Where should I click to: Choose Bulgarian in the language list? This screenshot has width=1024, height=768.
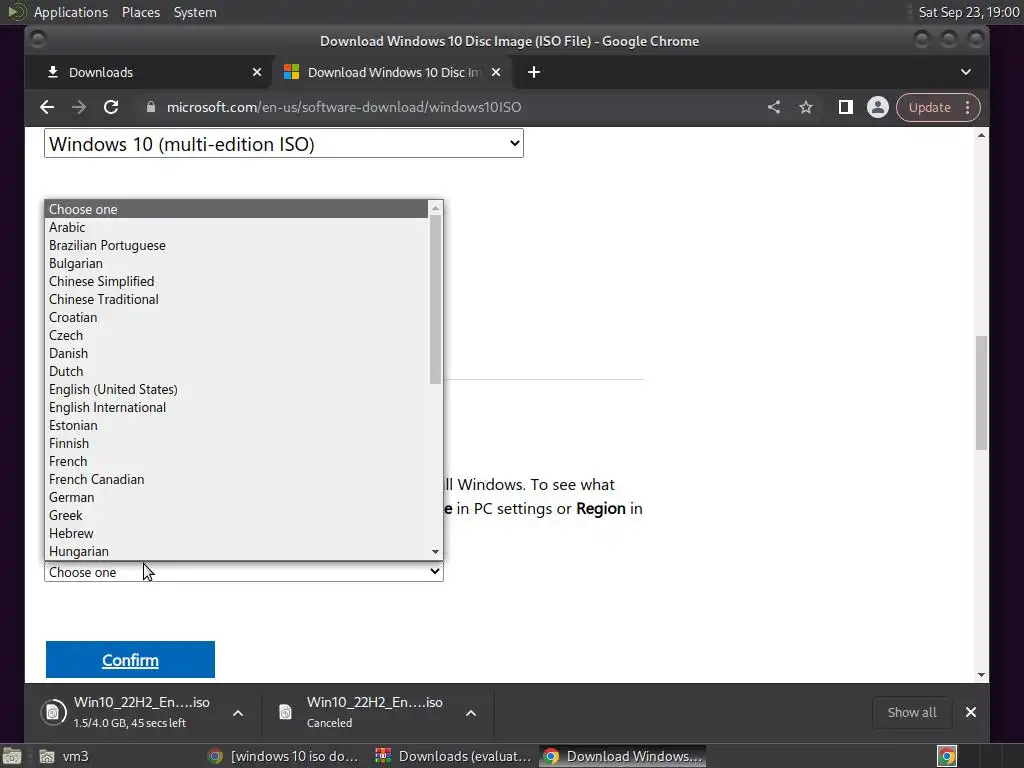pos(238,263)
